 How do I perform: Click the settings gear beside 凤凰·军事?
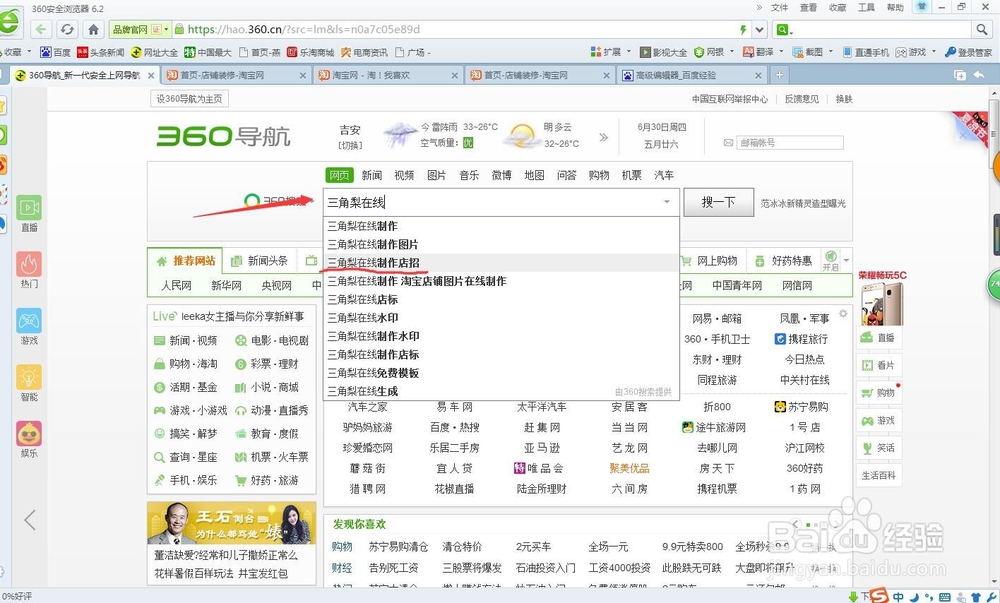click(843, 314)
